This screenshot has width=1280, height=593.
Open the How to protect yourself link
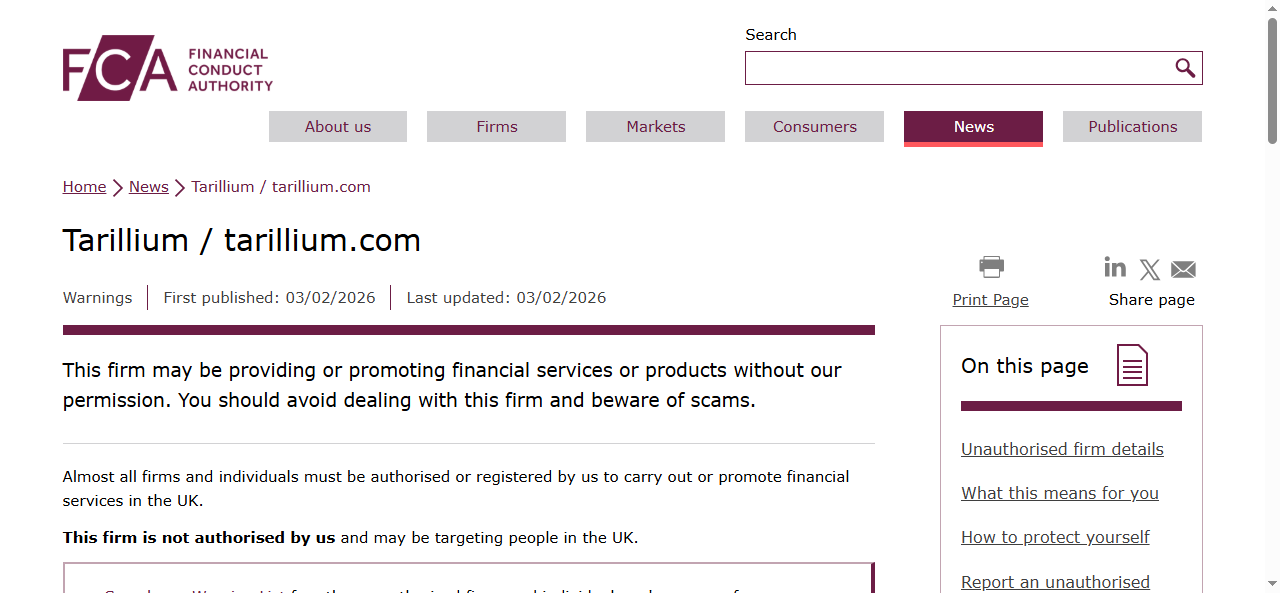tap(1055, 537)
